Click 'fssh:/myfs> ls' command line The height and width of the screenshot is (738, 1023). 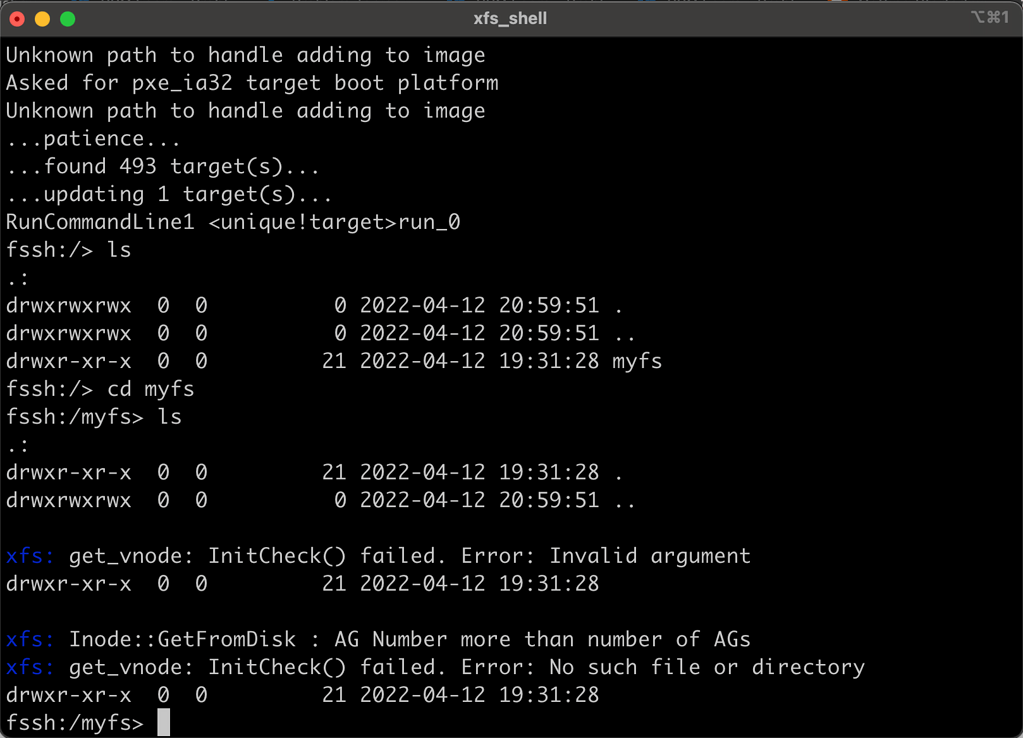(x=94, y=417)
